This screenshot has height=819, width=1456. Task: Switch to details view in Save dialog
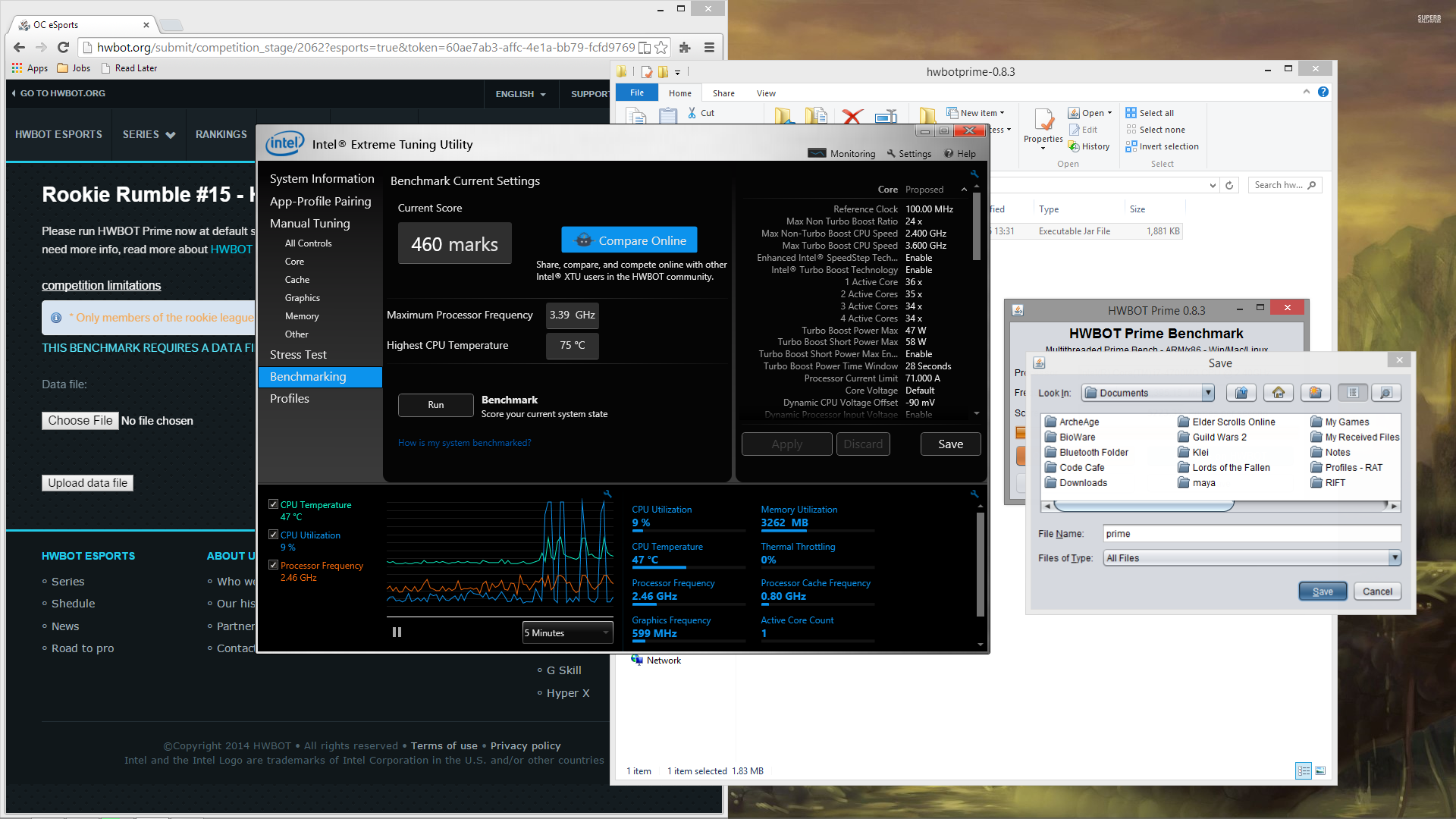[1386, 392]
